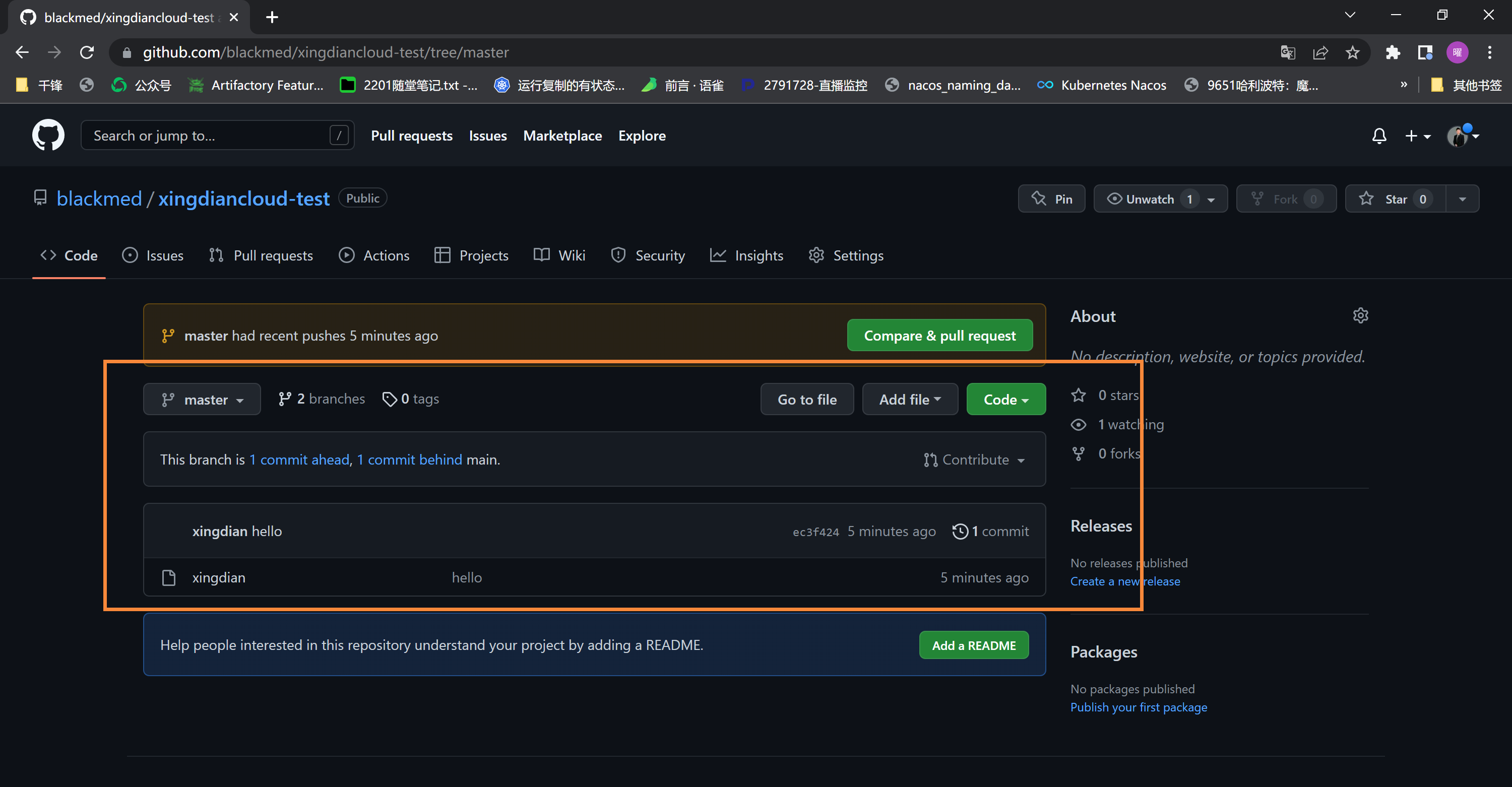
Task: Expand the green Code dropdown
Action: pos(1006,400)
